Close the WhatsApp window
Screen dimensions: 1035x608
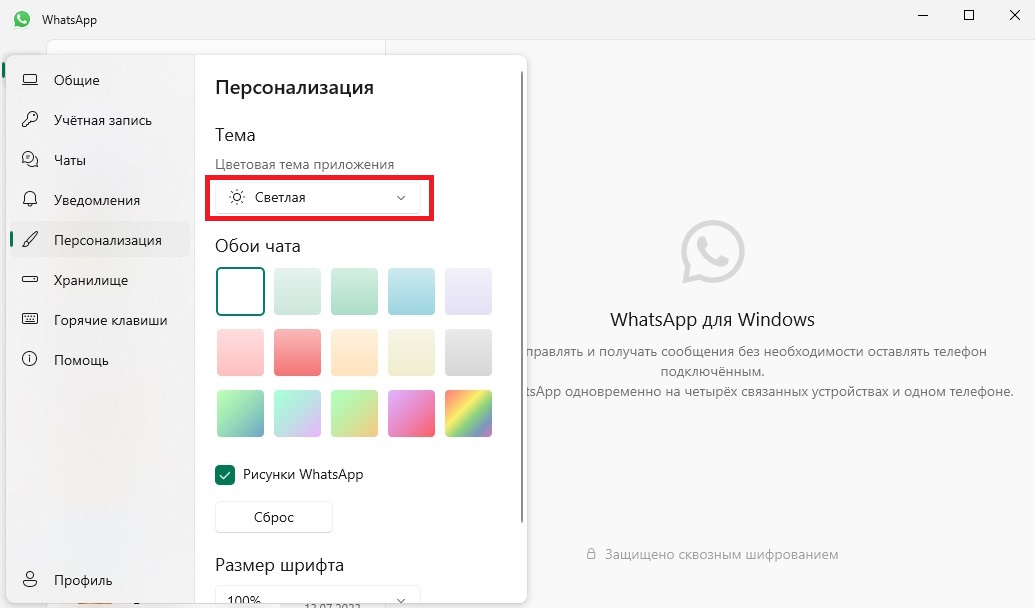point(1015,15)
